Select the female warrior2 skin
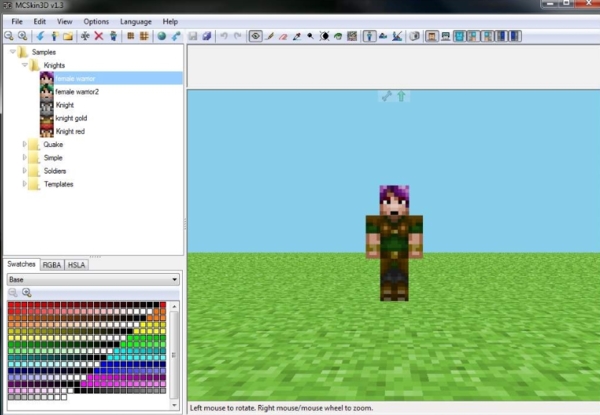This screenshot has width=600, height=415. coord(77,92)
